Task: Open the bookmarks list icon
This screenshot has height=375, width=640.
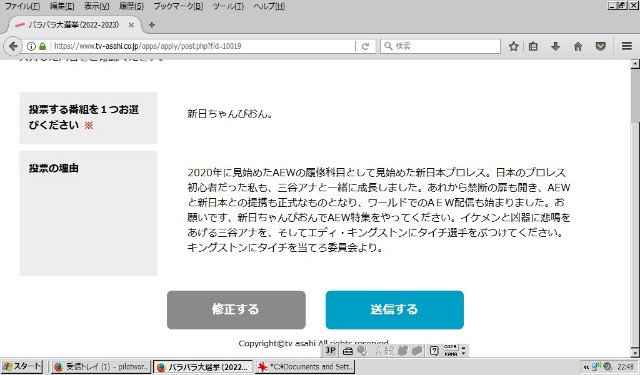Action: pyautogui.click(x=533, y=47)
